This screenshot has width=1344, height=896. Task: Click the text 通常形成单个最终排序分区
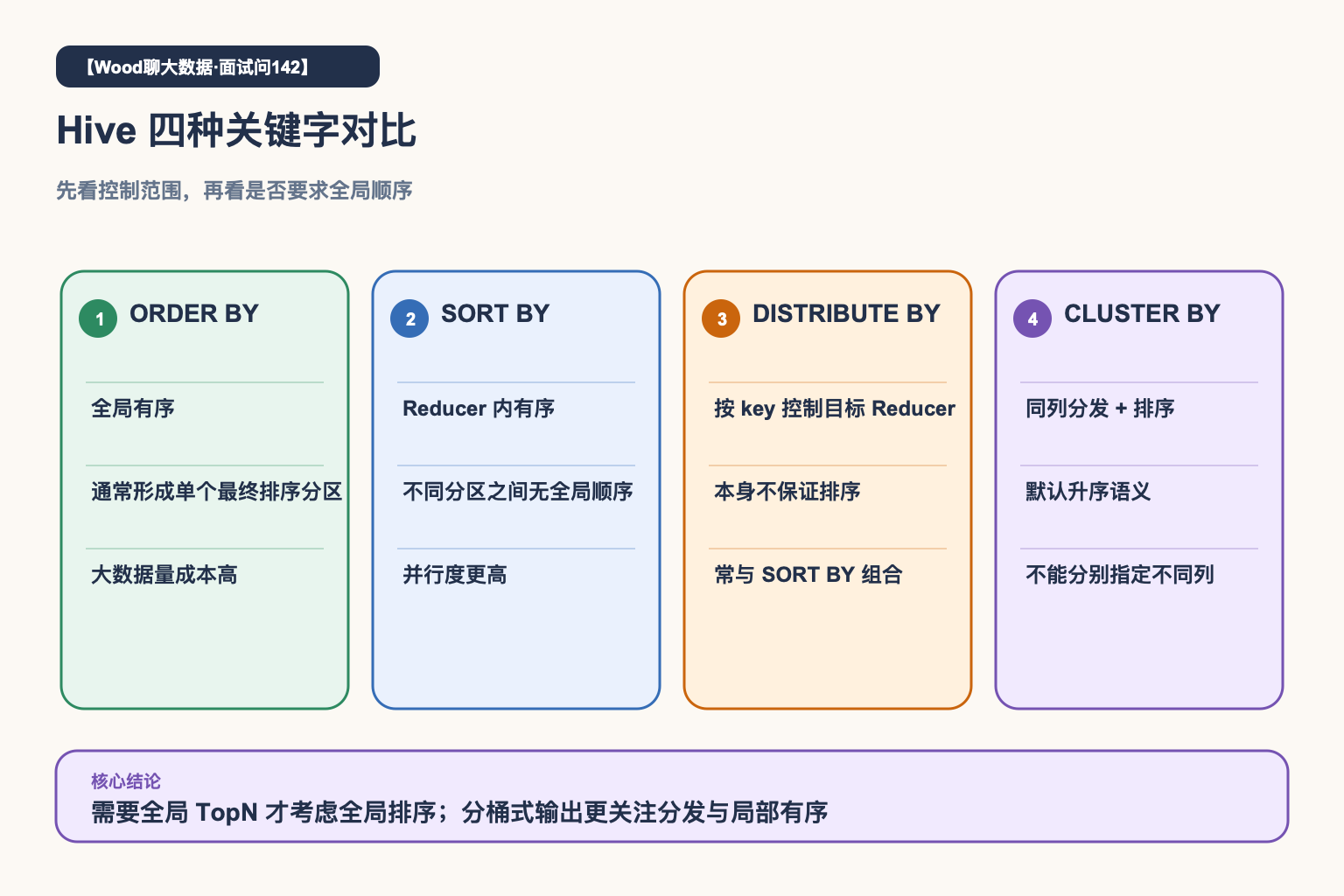coord(217,492)
